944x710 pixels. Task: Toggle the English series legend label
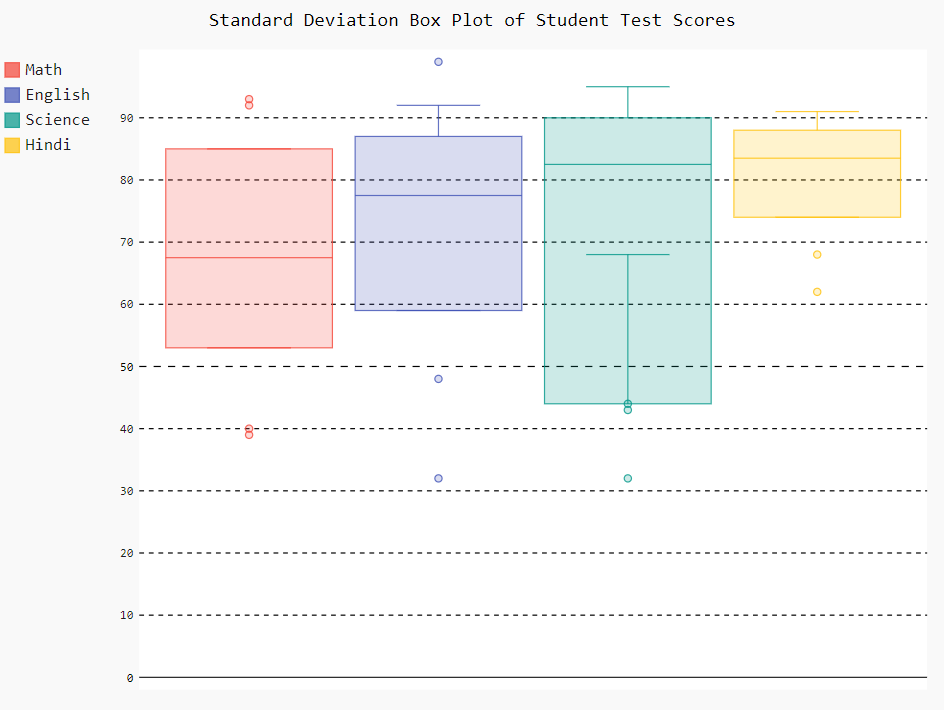pos(57,95)
